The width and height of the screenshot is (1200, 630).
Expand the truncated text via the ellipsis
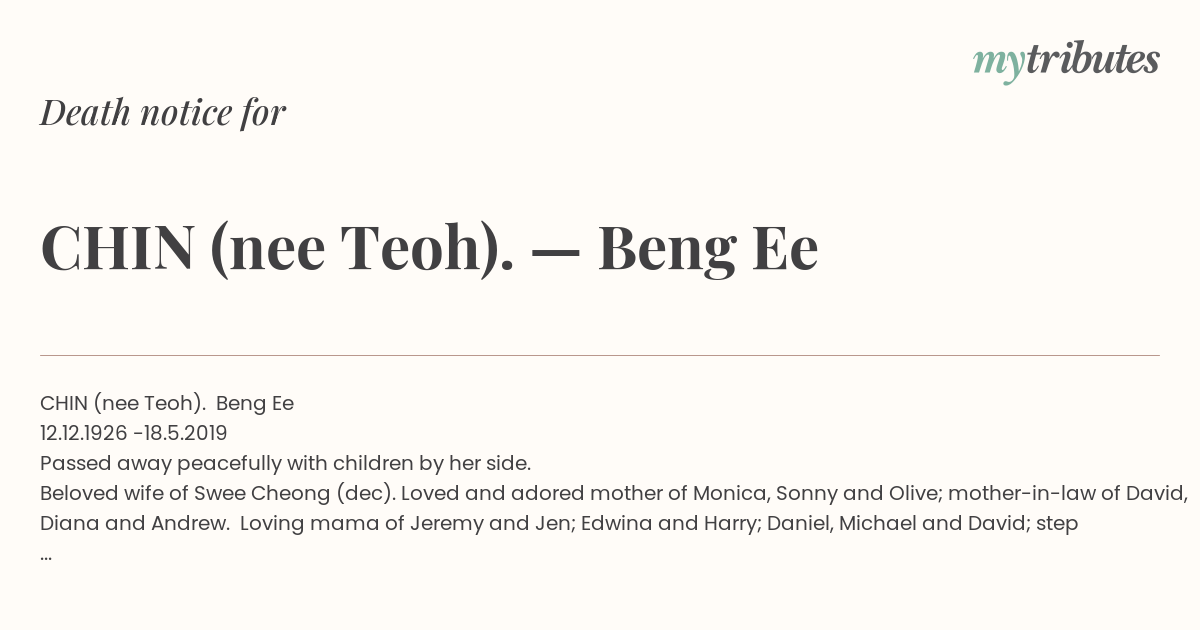pos(46,556)
